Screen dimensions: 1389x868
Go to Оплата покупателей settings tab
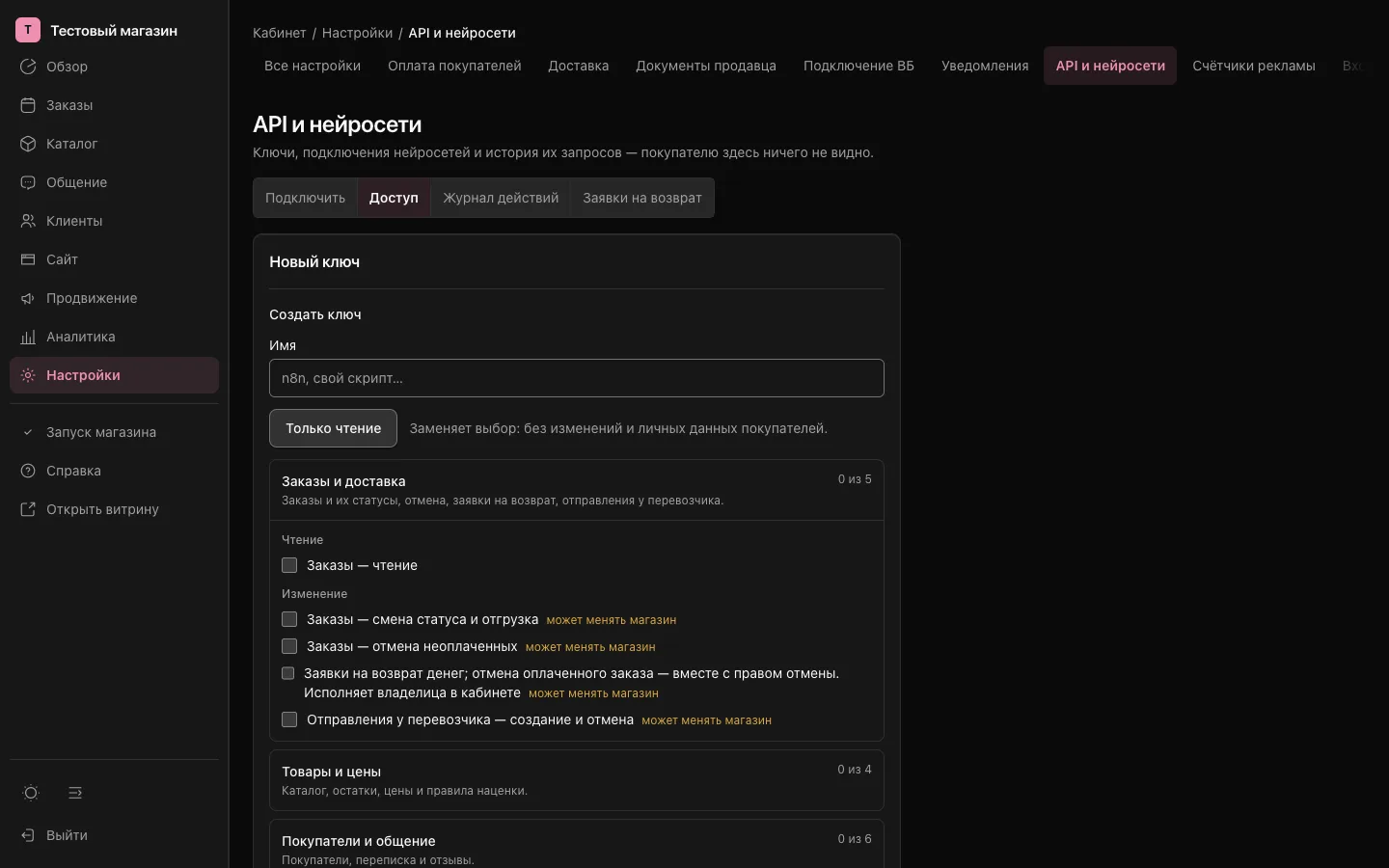pos(454,66)
